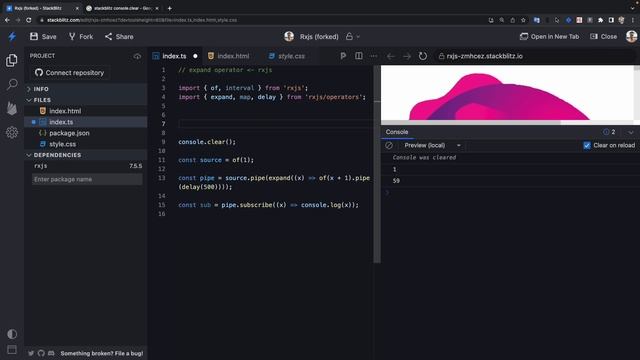Click the Prettier format icon

click(x=343, y=56)
